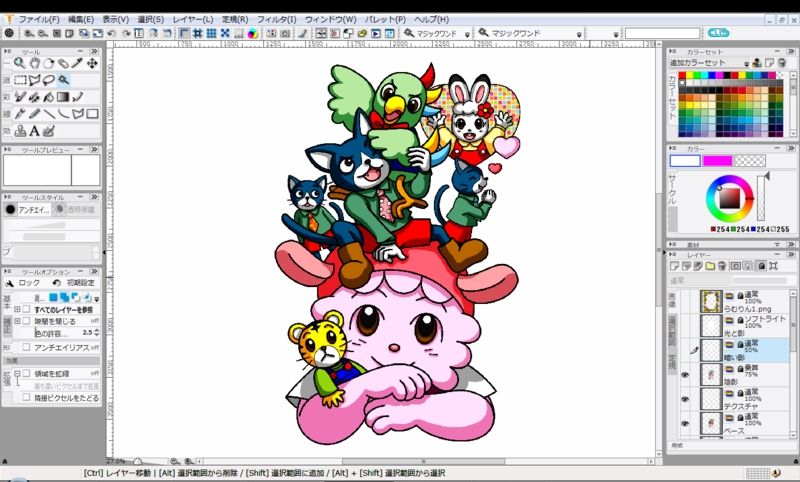
Task: Select the Polygon selection tool
Action: click(x=34, y=80)
